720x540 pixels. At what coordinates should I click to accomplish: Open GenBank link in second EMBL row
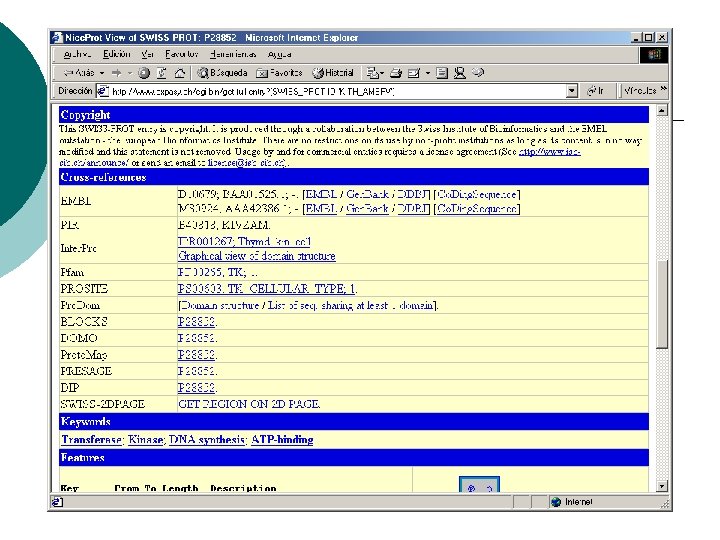coord(367,208)
